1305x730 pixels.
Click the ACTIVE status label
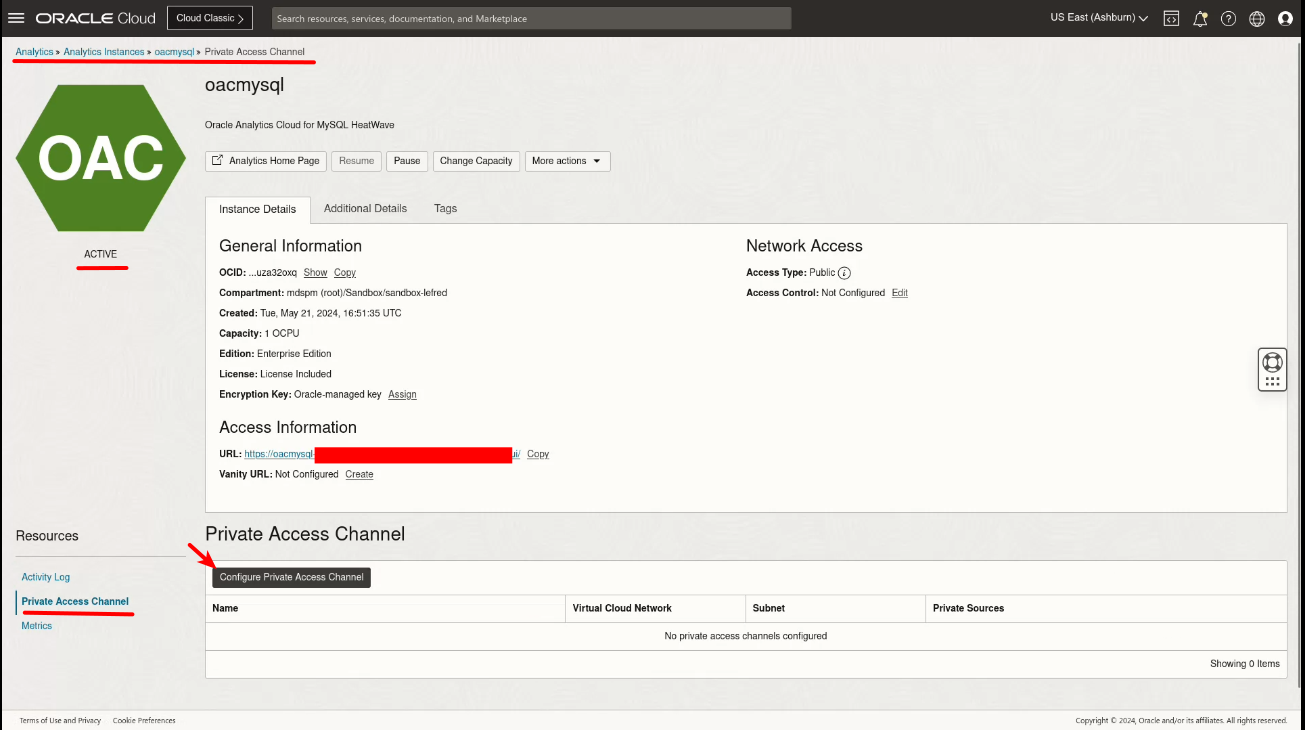(x=100, y=254)
